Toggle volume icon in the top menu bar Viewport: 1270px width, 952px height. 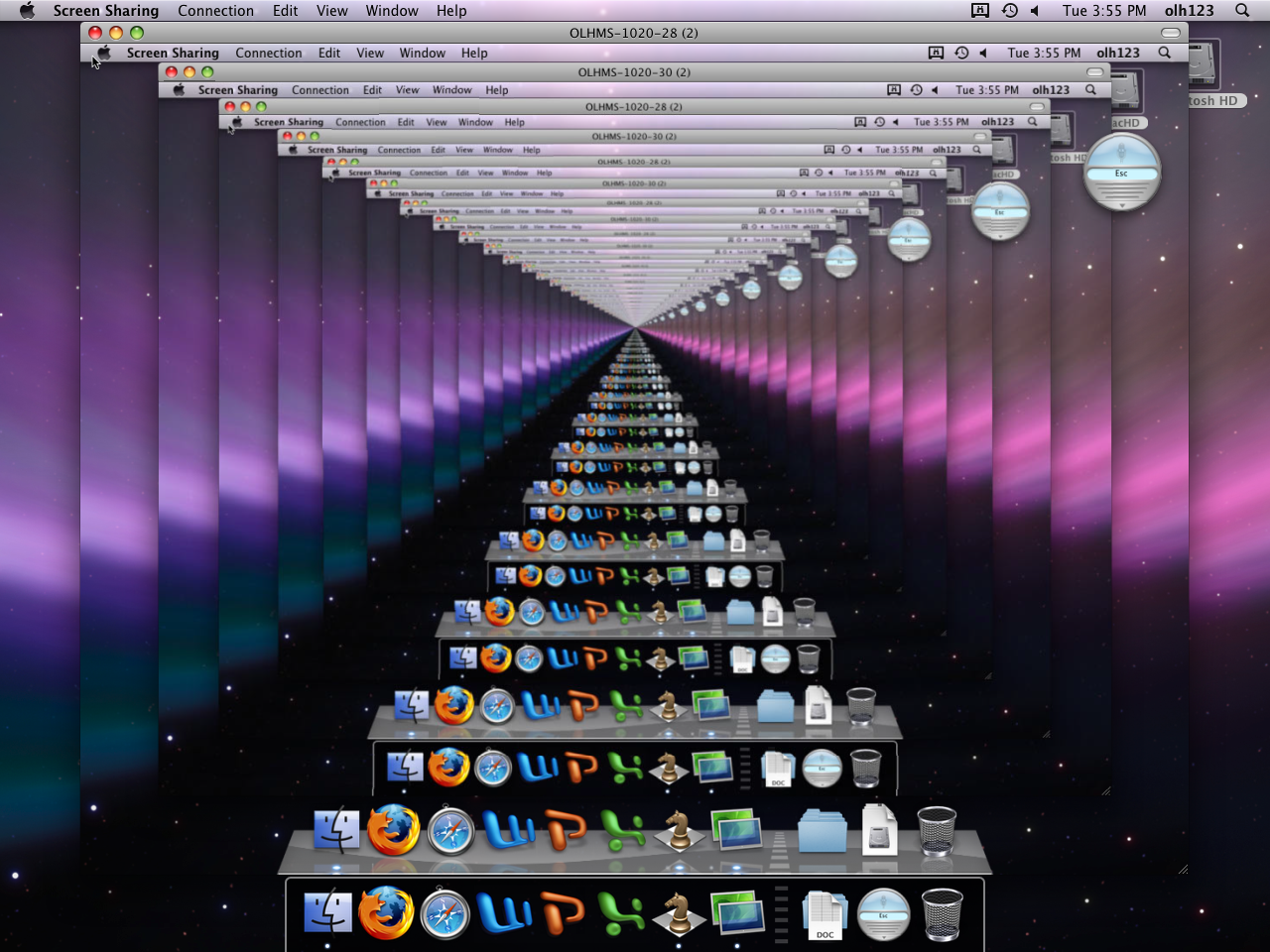pos(1035,11)
